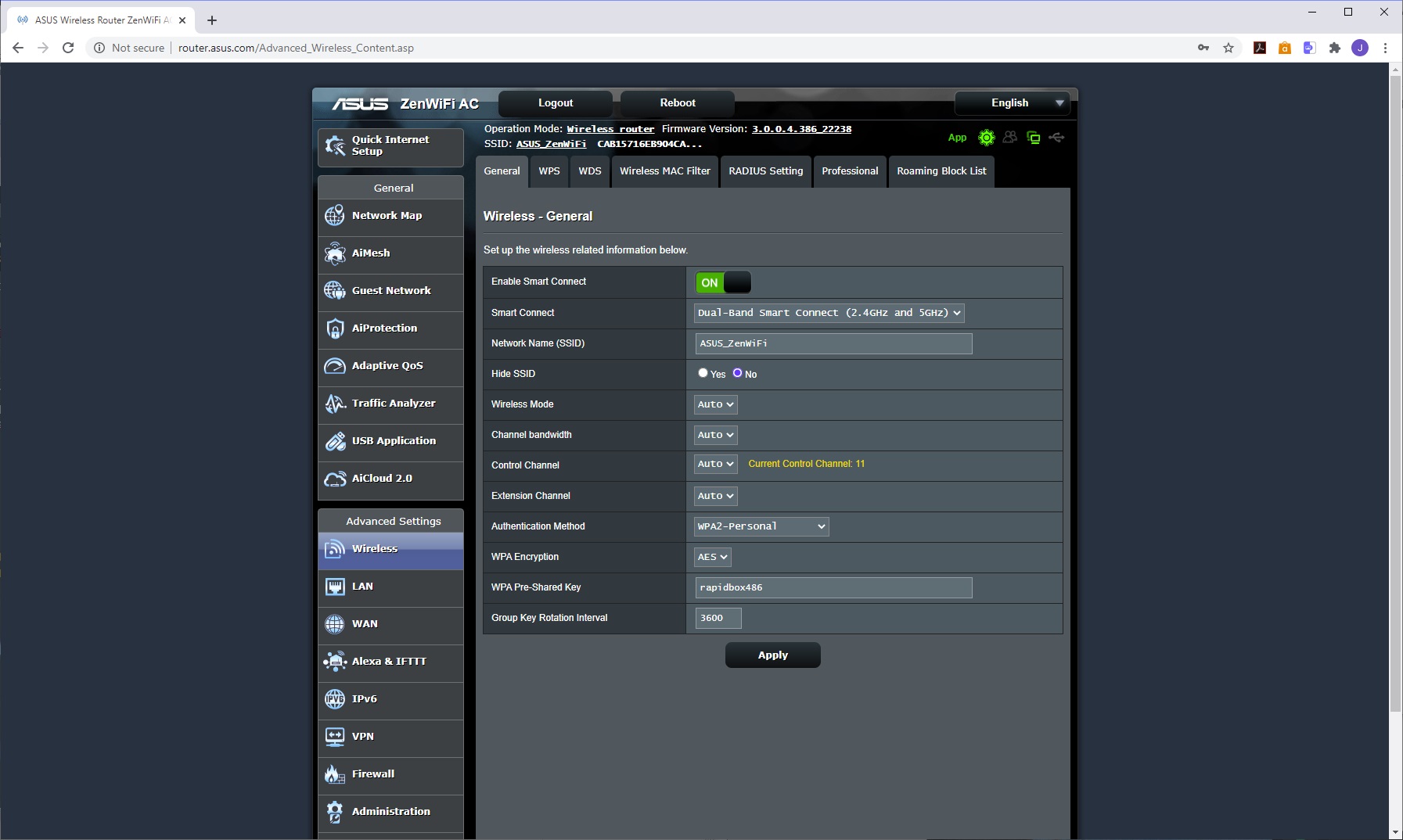Open AiProtection shield icon

[335, 328]
